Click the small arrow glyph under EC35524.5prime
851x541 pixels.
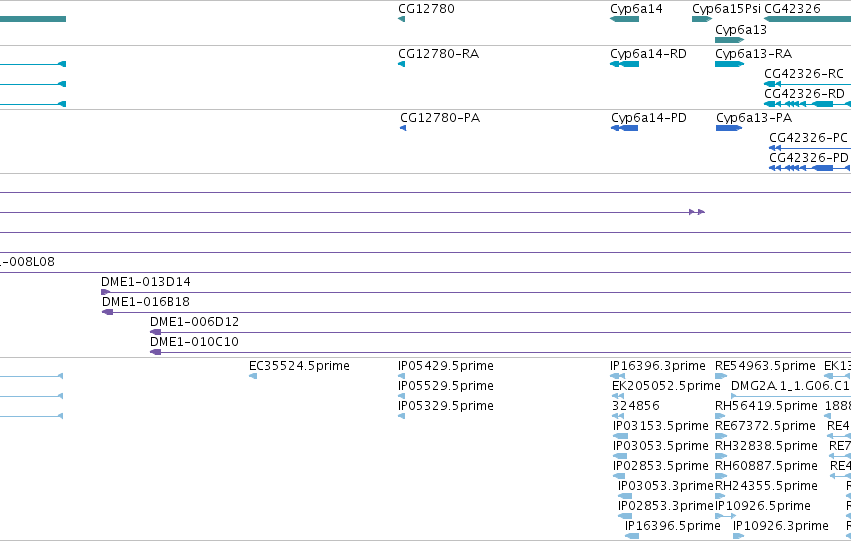253,376
